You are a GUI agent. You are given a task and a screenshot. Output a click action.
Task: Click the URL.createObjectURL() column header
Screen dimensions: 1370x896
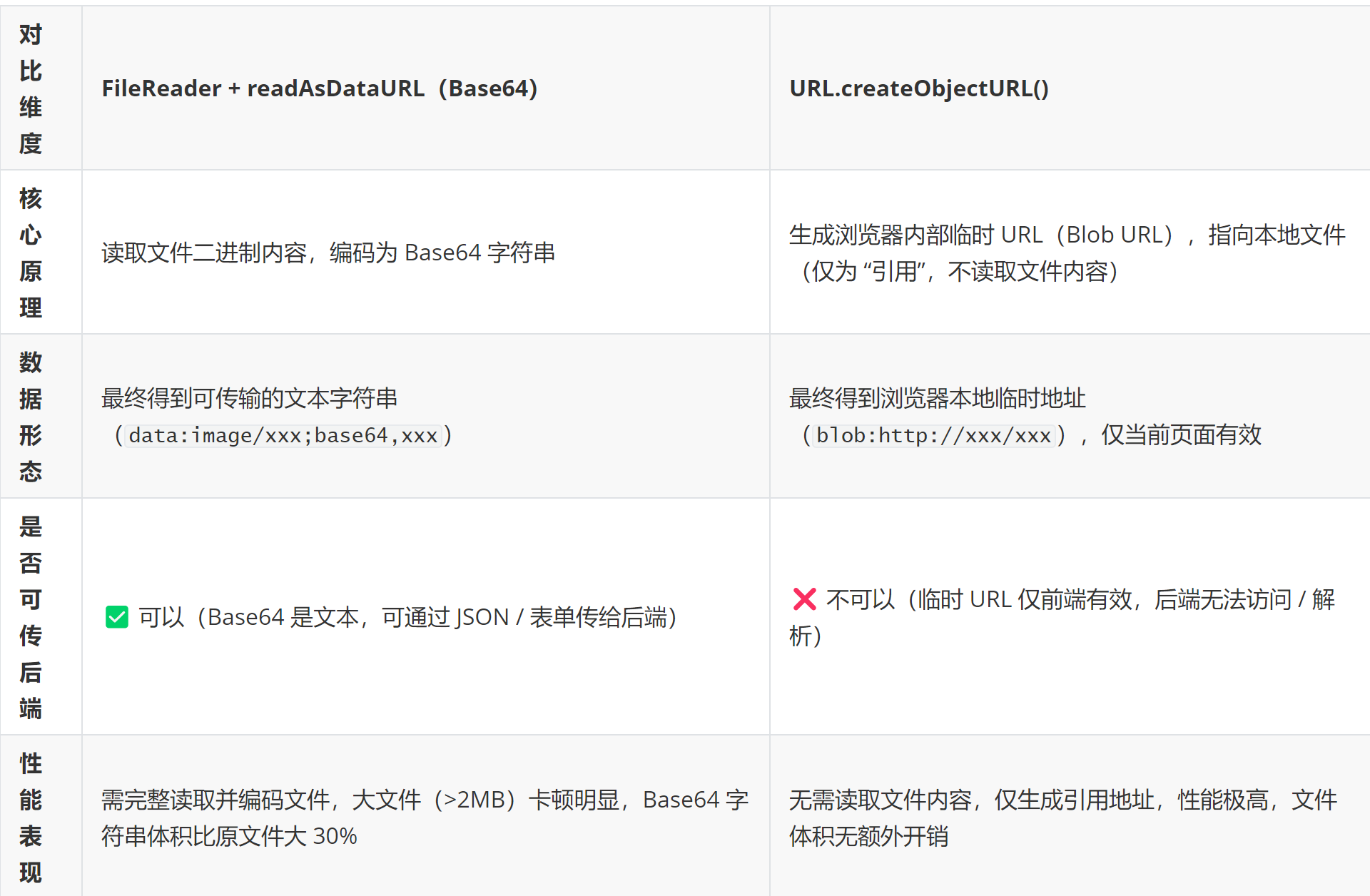click(x=919, y=88)
